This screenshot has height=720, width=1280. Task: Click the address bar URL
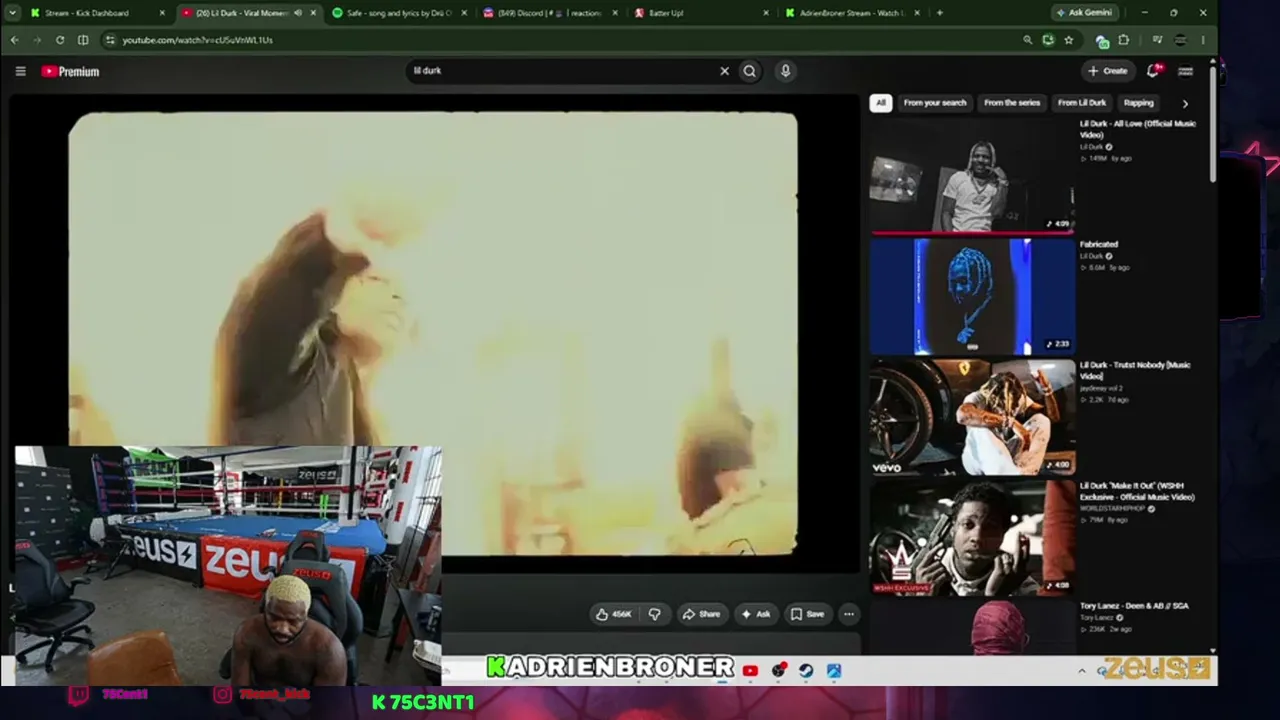(197, 40)
